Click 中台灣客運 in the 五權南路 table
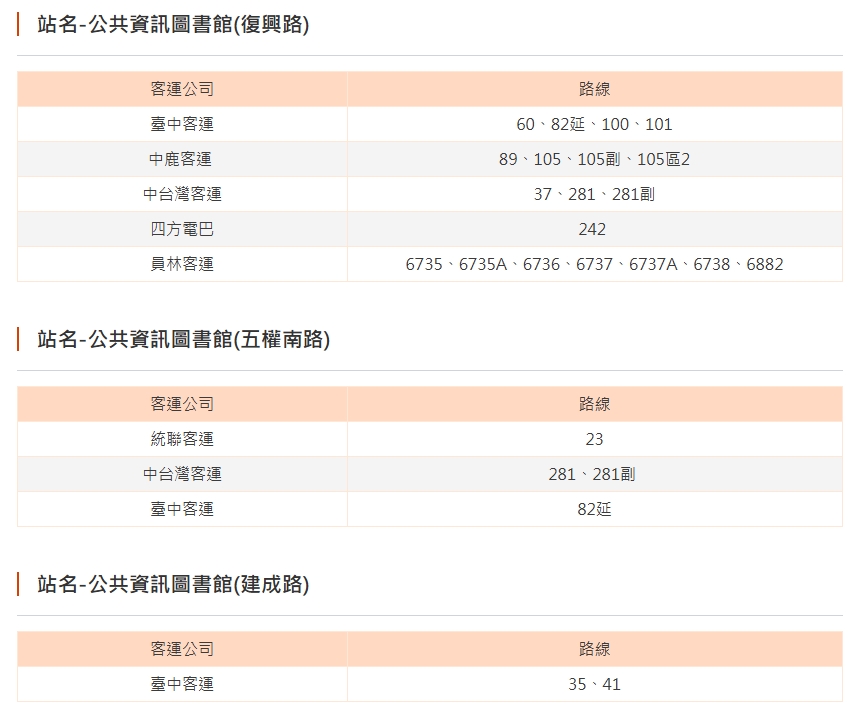The height and width of the screenshot is (711, 853). (x=182, y=474)
